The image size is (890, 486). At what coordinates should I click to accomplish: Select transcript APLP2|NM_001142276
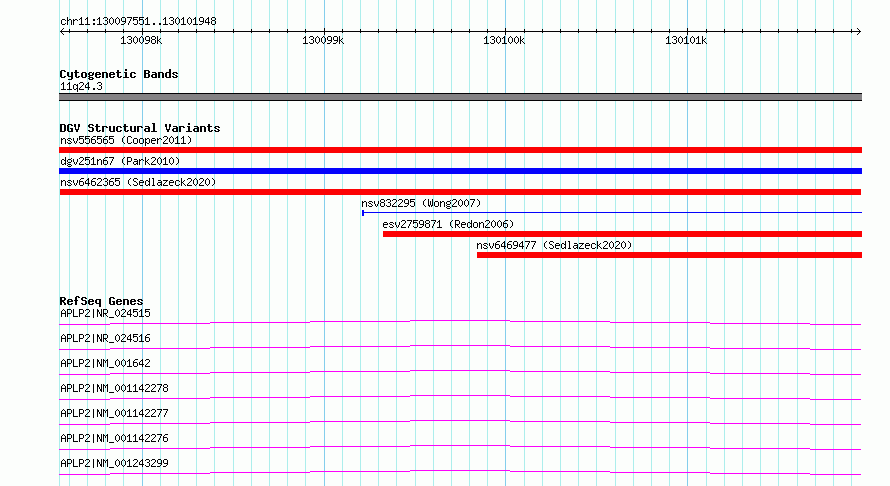114,438
